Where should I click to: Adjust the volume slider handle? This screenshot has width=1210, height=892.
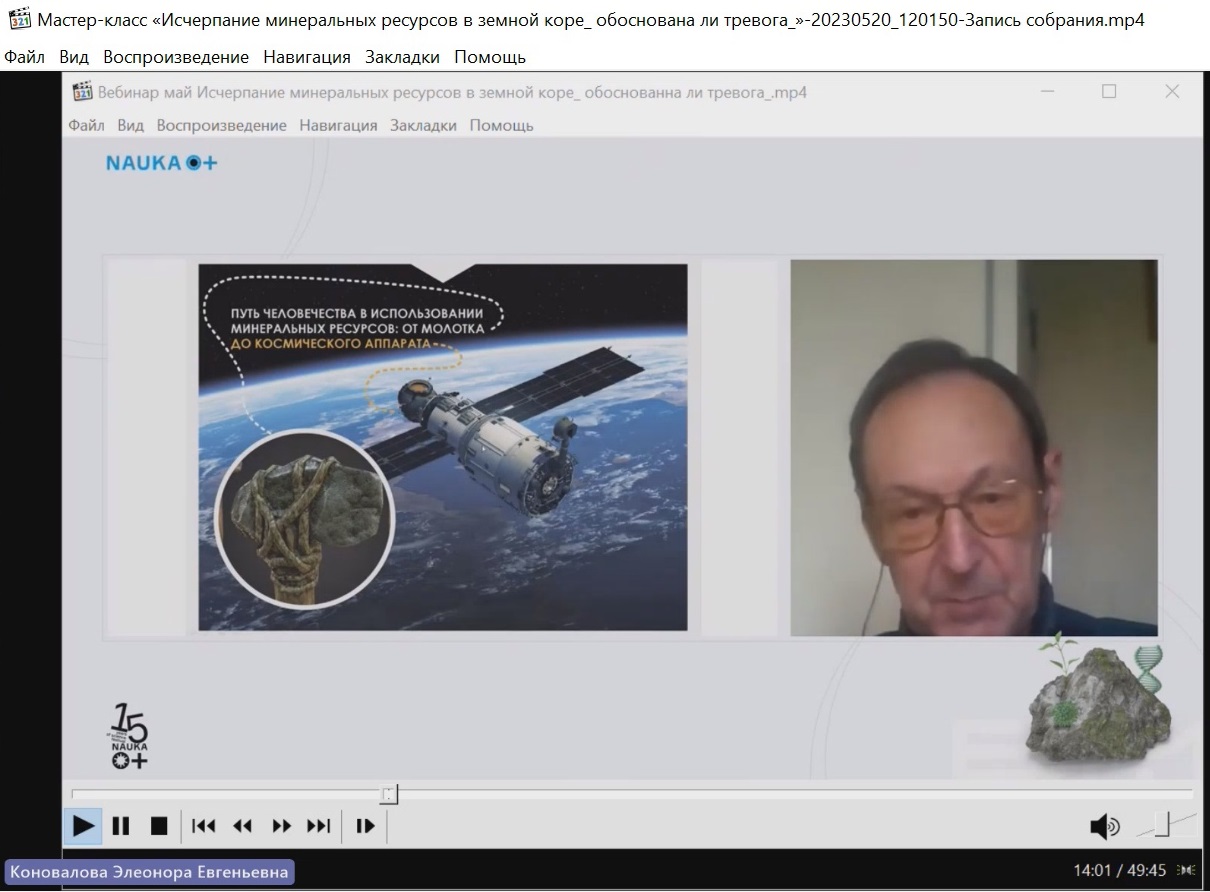coord(1162,823)
